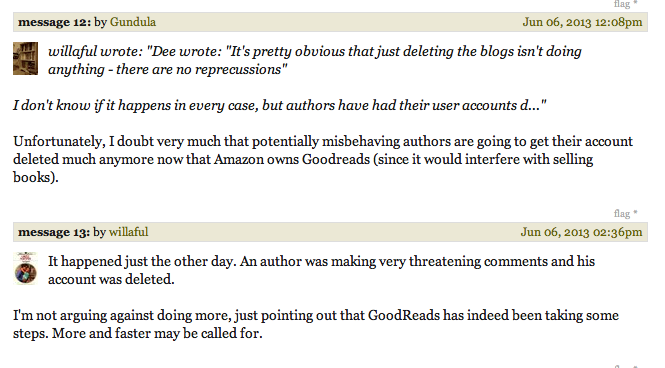Click the "message 13:" label

[54, 232]
